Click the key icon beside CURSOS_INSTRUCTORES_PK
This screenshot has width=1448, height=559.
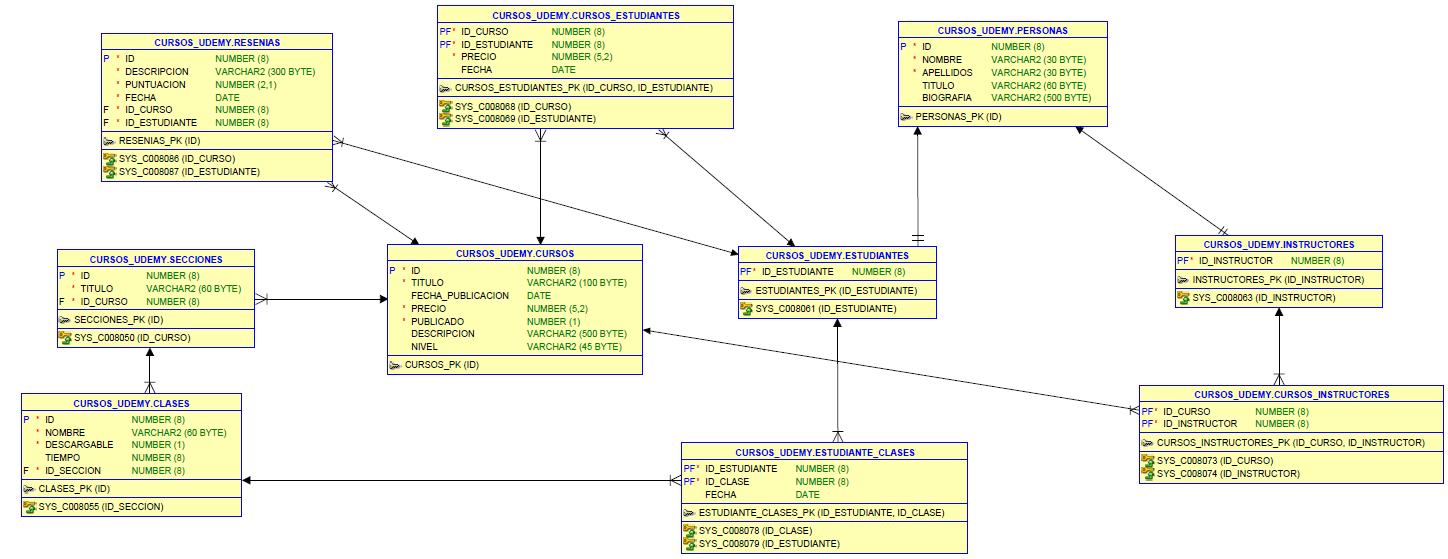tap(1148, 443)
